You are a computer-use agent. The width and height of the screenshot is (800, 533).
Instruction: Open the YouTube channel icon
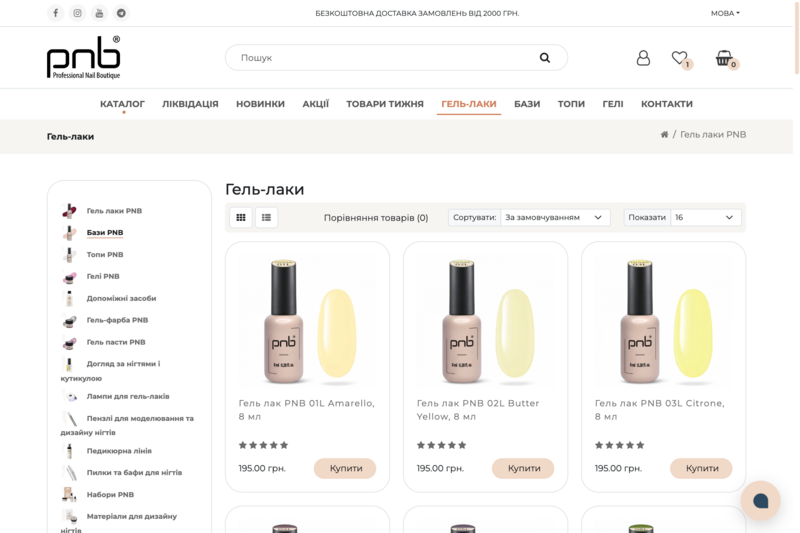coord(99,13)
